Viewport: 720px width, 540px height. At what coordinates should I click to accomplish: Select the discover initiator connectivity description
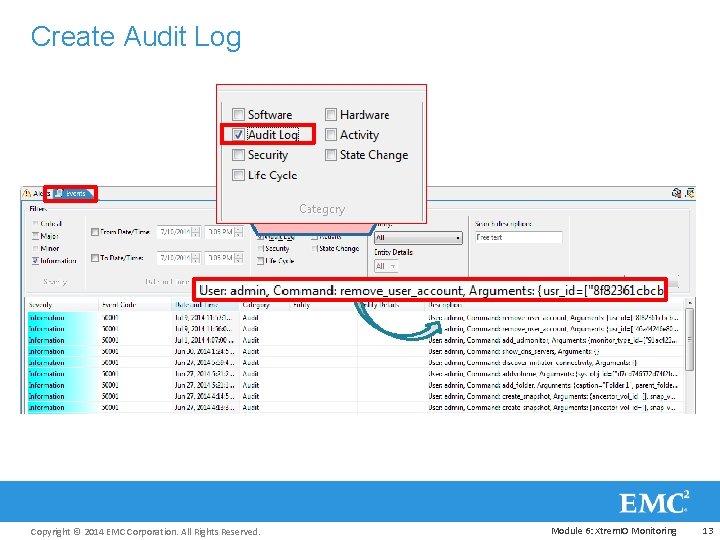tap(532, 363)
